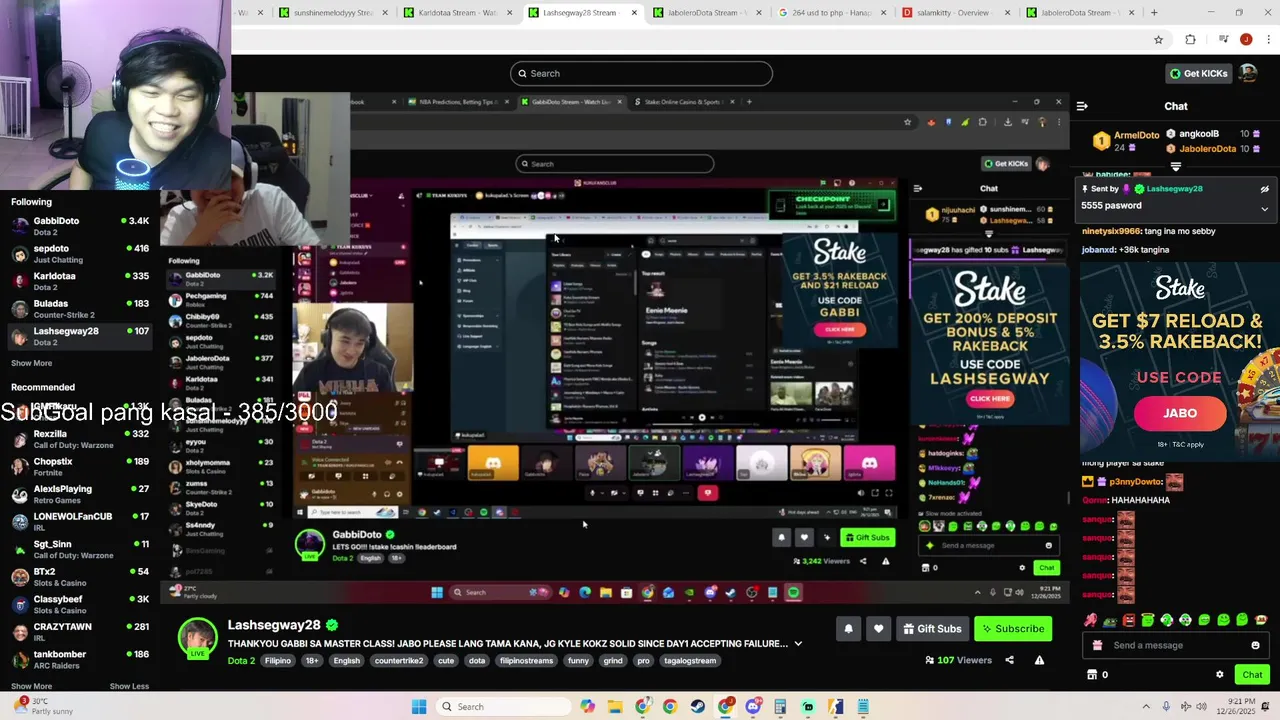The width and height of the screenshot is (1280, 720).
Task: Open the Lashsegway28 channel name
Action: [274, 625]
